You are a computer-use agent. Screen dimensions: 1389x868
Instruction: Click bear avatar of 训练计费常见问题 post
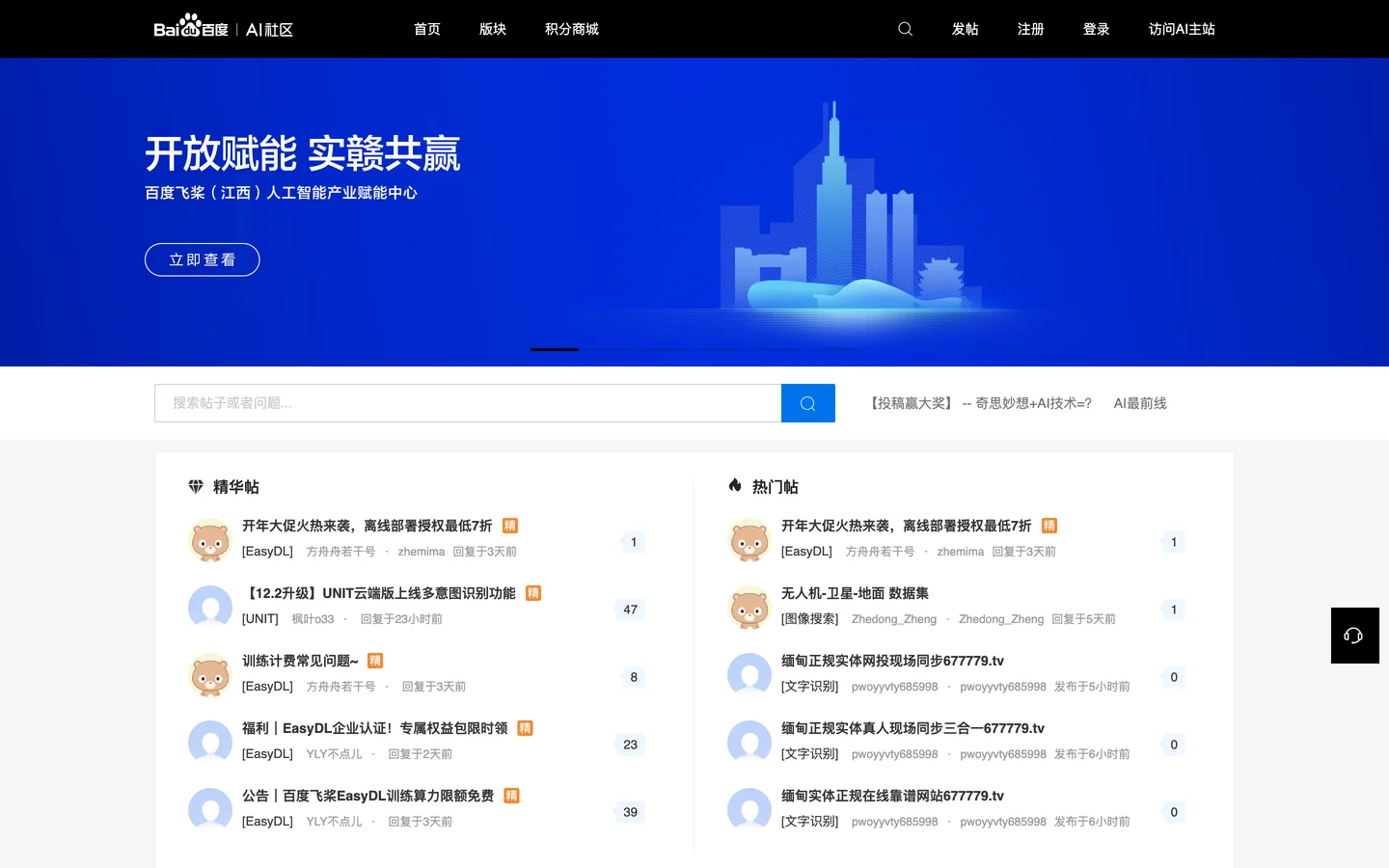[x=210, y=675]
